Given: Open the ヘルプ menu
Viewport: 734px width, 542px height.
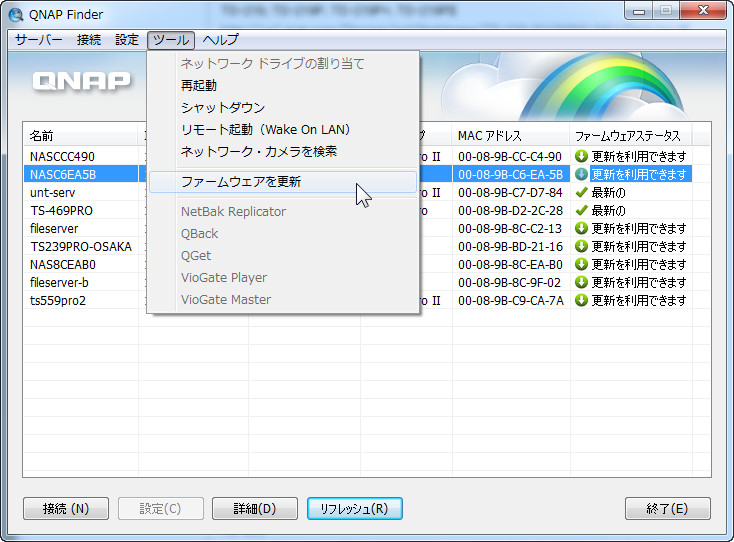Looking at the screenshot, I should tap(220, 40).
